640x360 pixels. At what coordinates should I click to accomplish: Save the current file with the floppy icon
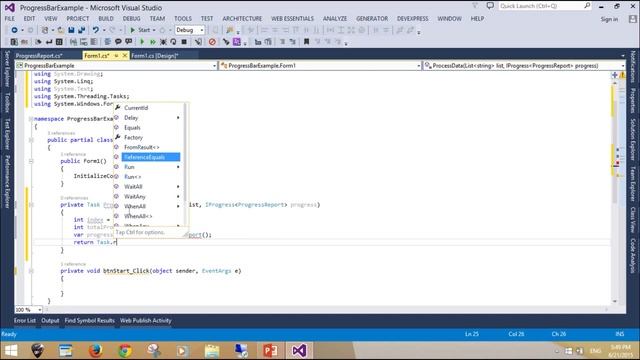(71, 30)
